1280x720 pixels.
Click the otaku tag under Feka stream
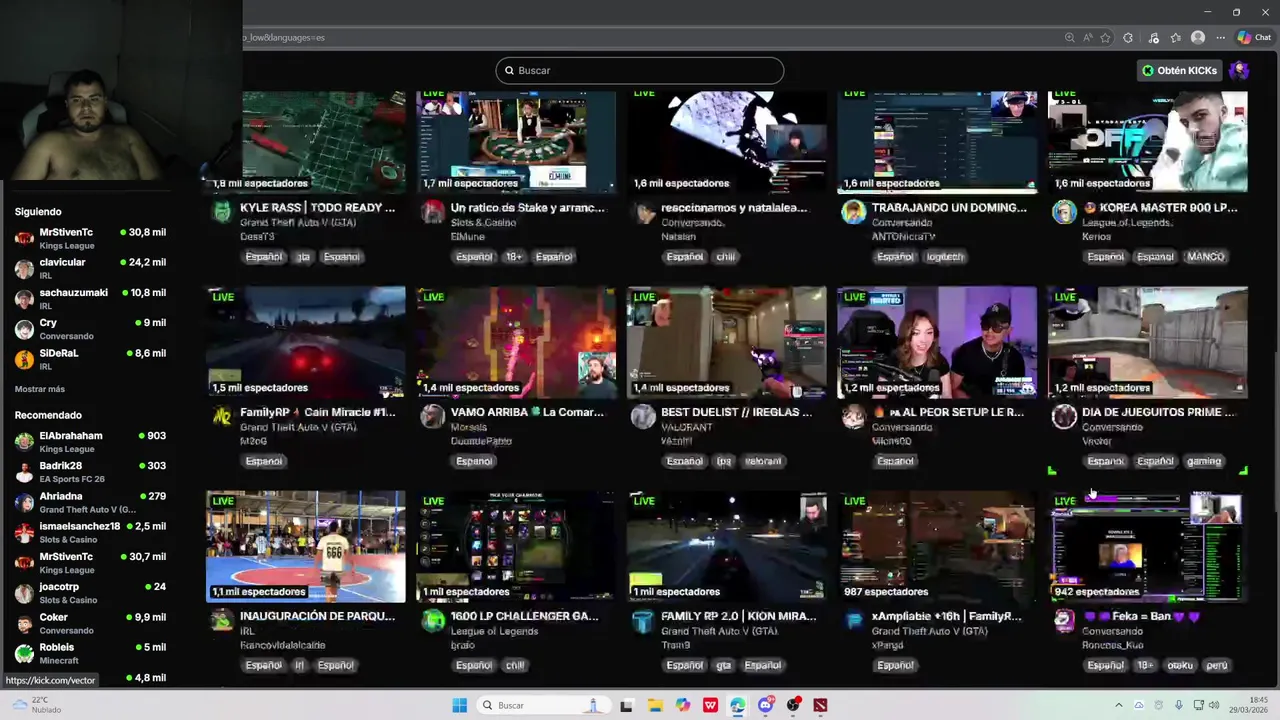(x=1180, y=665)
